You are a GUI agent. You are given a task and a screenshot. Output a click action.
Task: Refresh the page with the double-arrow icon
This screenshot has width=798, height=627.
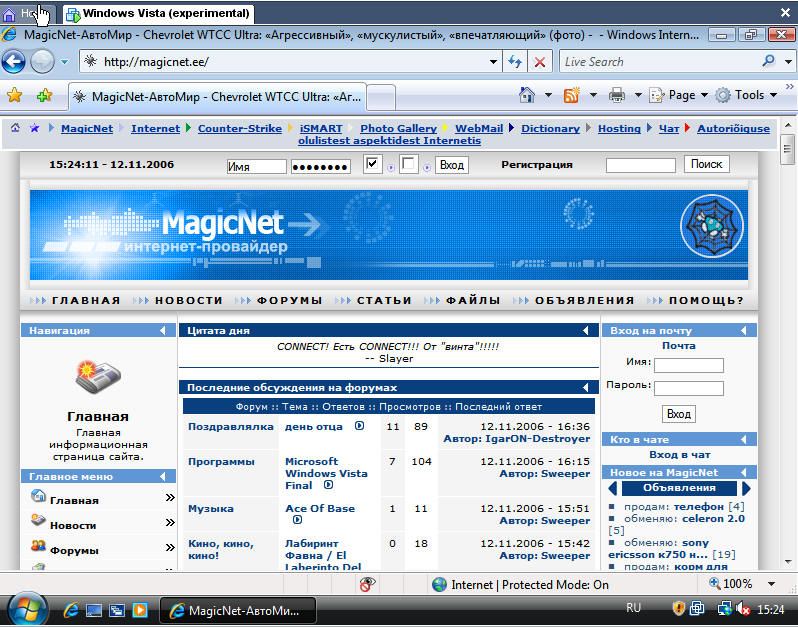pos(515,62)
